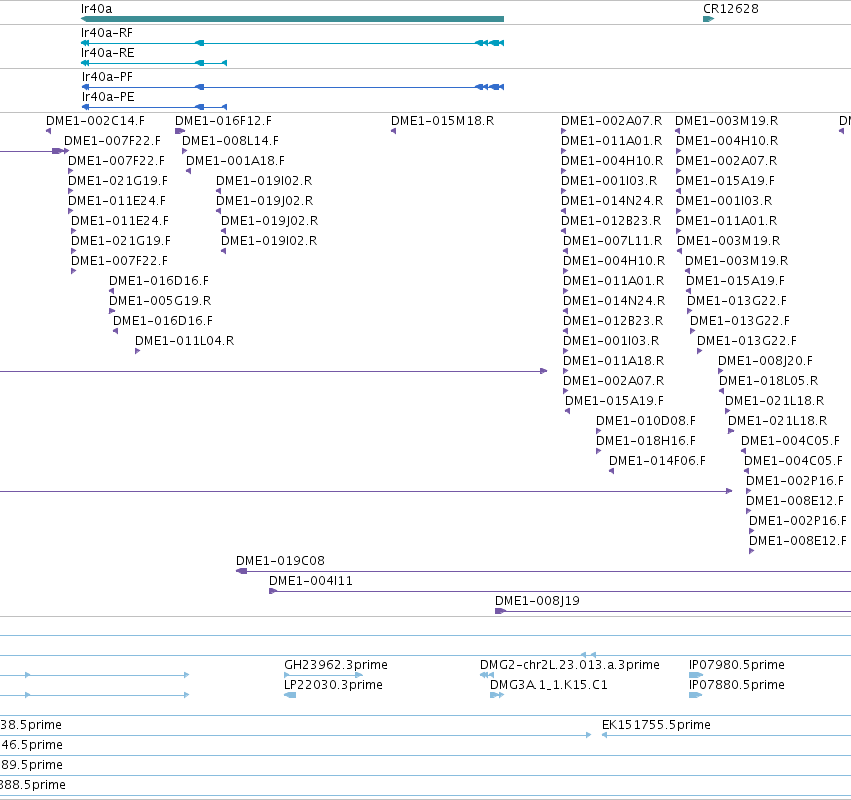Select the Ir40a-PE protein feature label
The width and height of the screenshot is (851, 800).
click(x=108, y=97)
